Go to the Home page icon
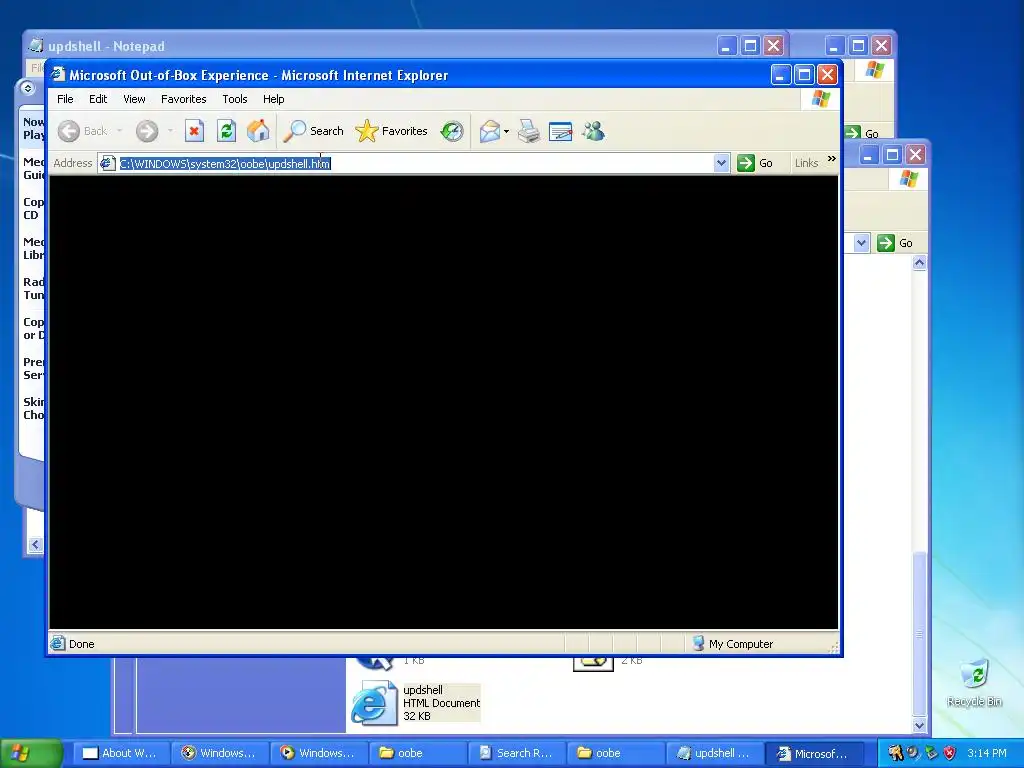 (x=258, y=131)
